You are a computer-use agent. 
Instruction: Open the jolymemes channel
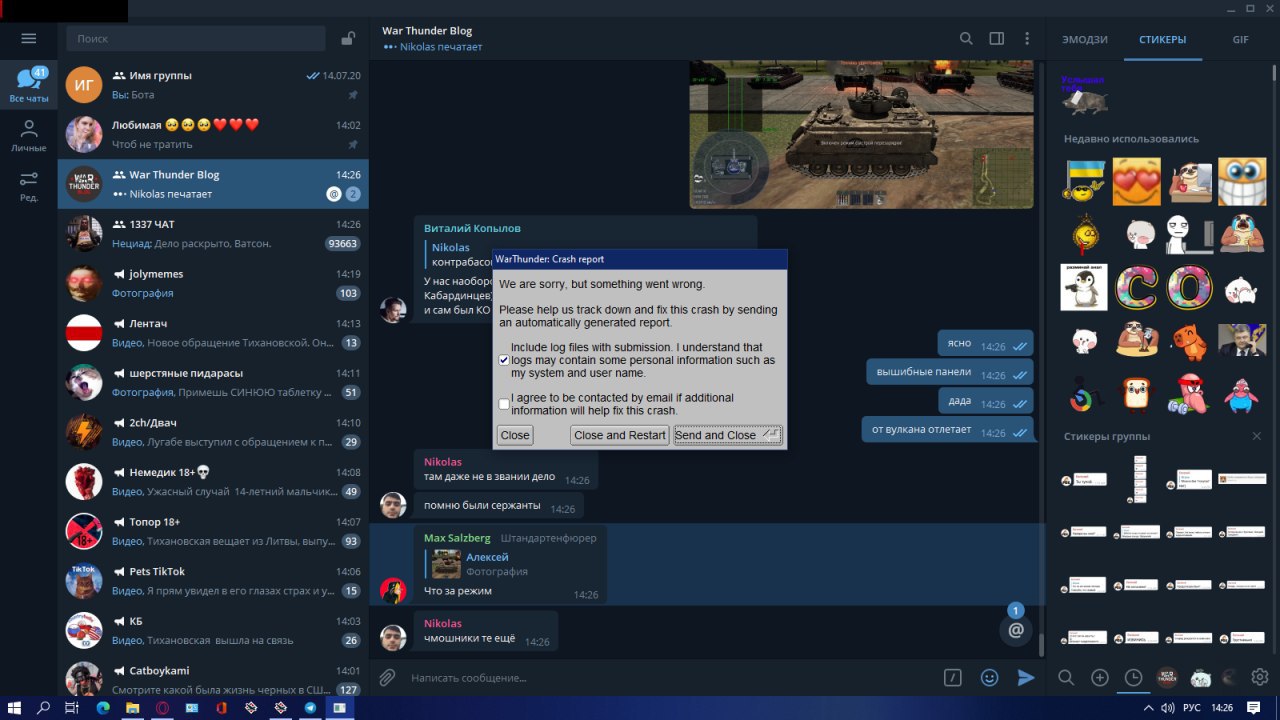pos(213,283)
